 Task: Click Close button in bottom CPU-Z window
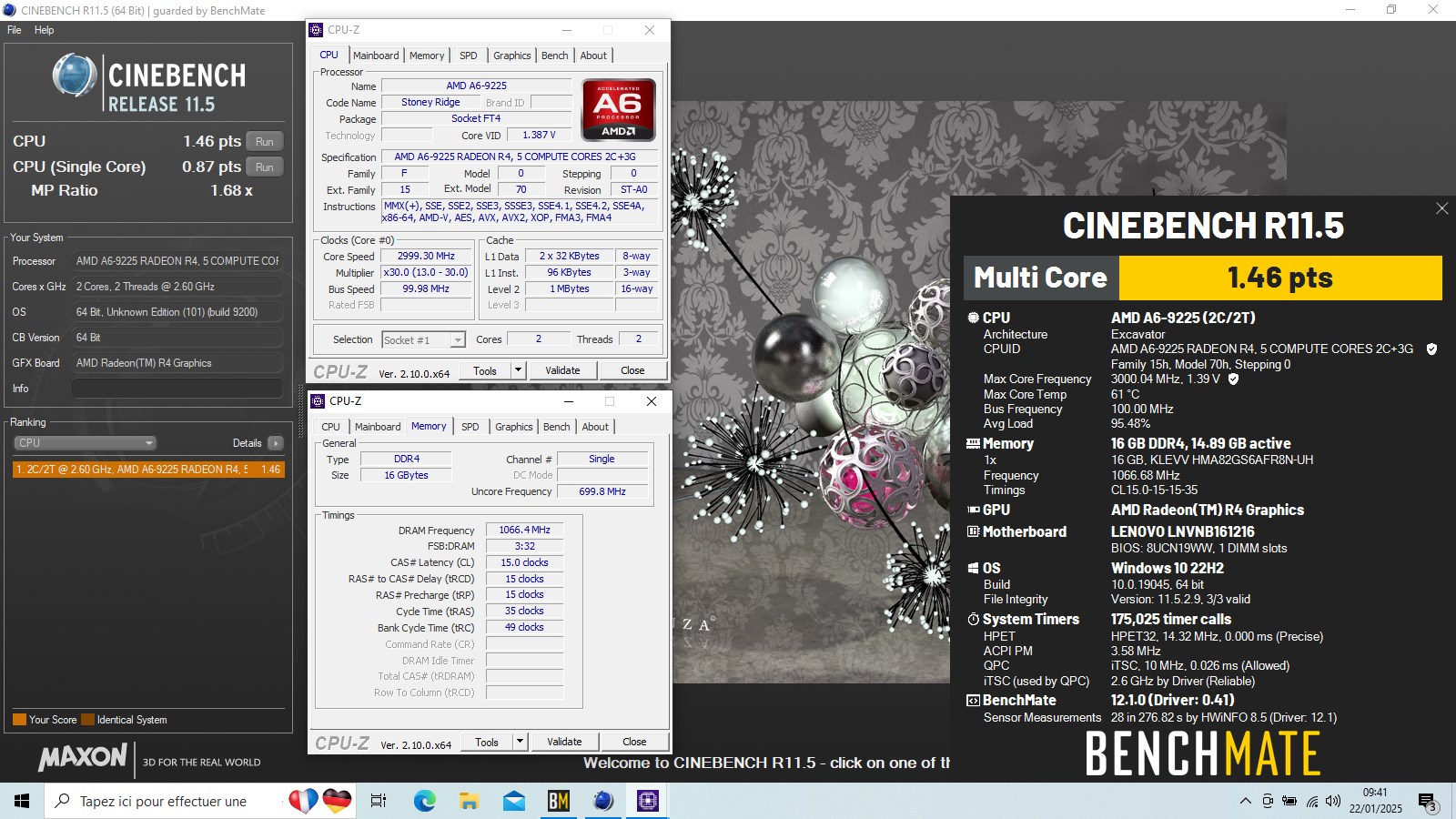tap(634, 742)
